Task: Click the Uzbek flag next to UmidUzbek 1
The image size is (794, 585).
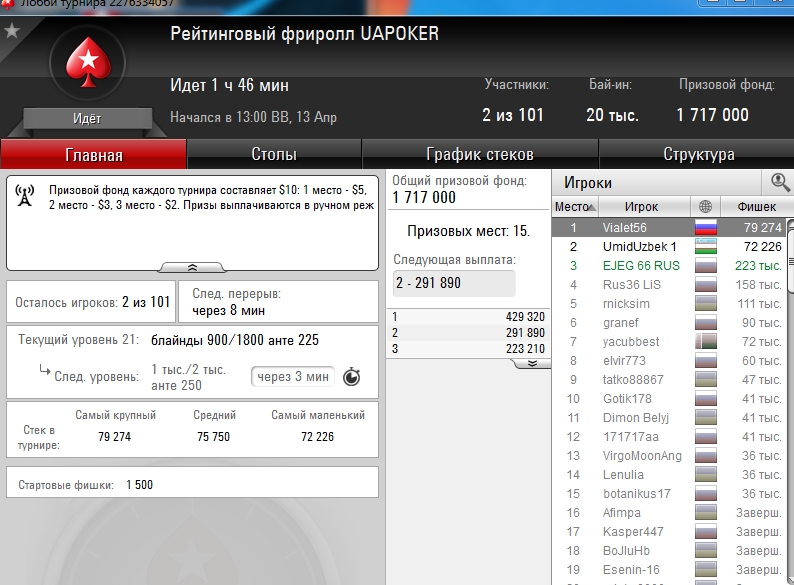Action: pos(705,247)
